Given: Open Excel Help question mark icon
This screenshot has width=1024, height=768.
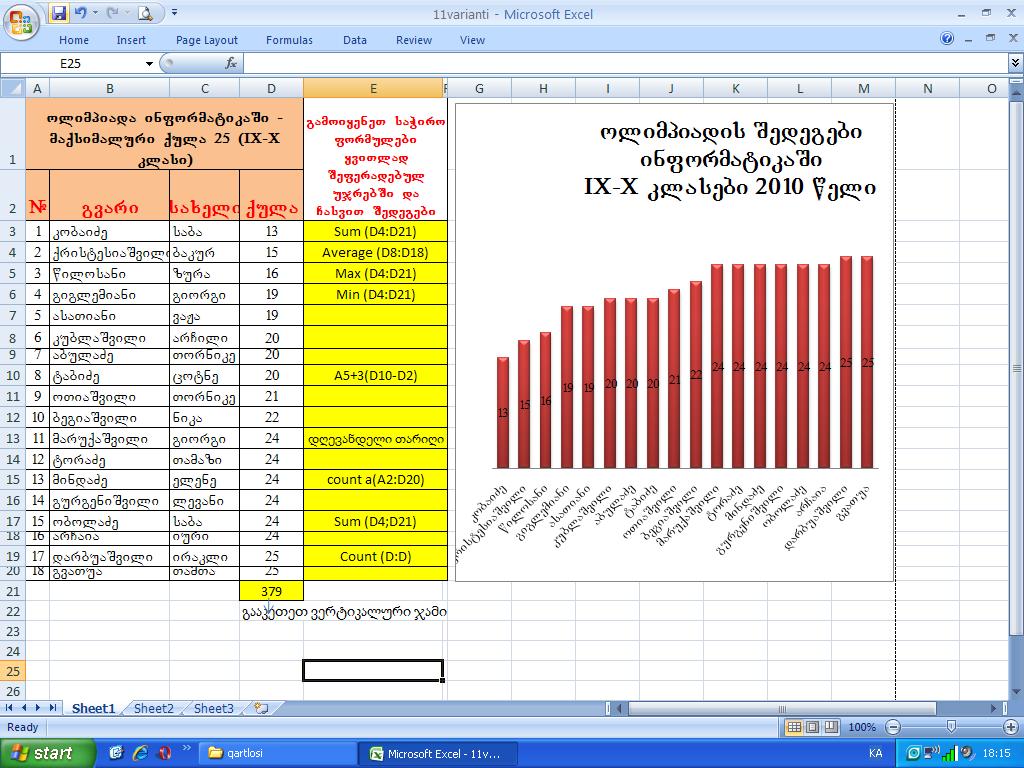Looking at the screenshot, I should coord(947,39).
